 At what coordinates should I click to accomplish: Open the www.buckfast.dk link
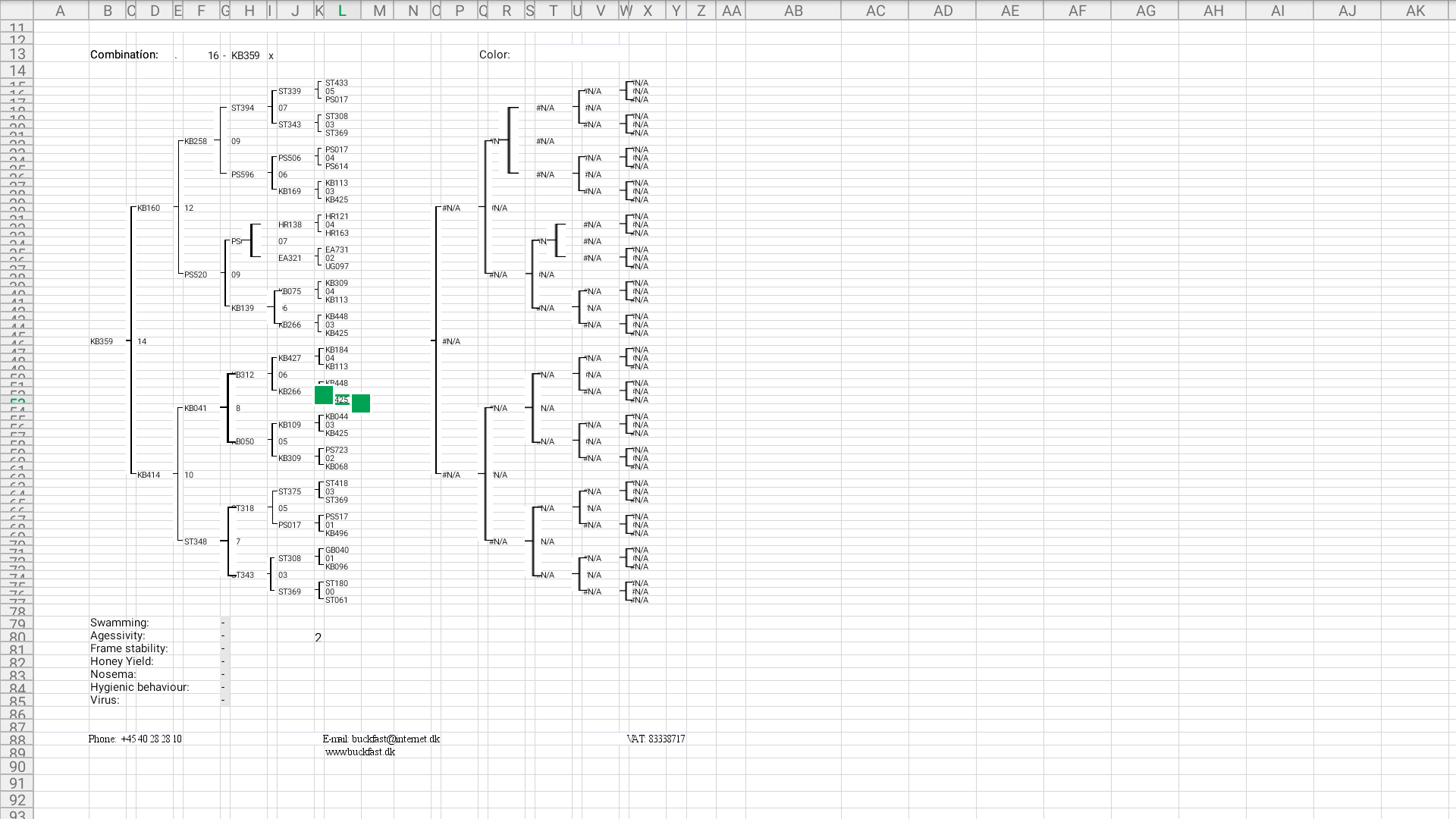[x=360, y=752]
